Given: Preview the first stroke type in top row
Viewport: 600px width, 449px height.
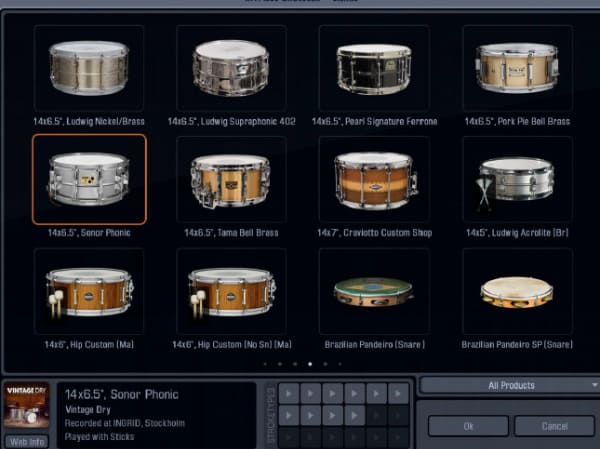Looking at the screenshot, I should point(289,393).
